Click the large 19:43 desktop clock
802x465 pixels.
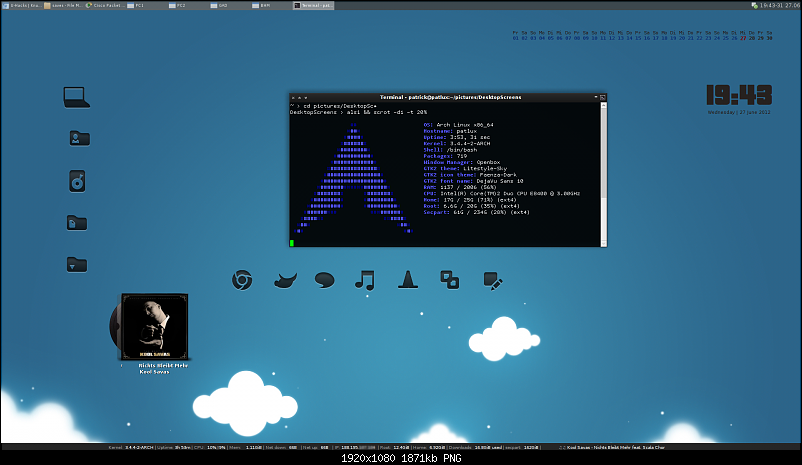738,95
